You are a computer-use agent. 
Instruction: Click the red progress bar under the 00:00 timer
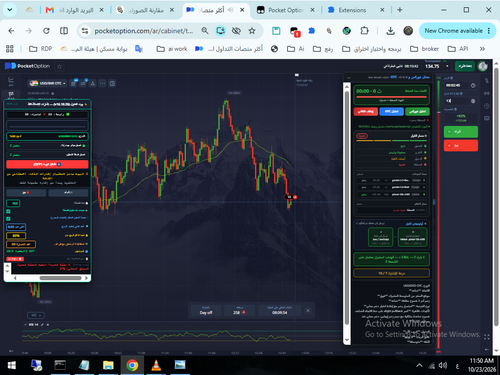392,97
